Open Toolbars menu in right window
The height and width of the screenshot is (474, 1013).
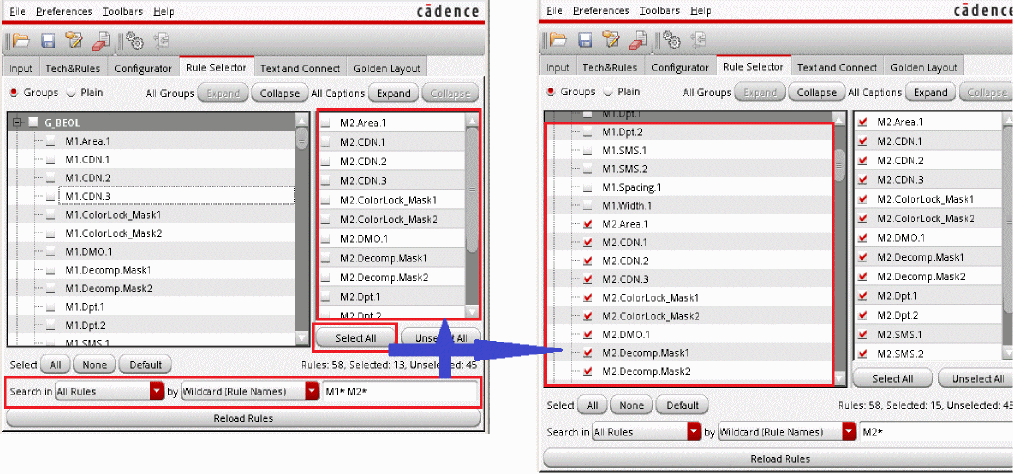tap(660, 11)
